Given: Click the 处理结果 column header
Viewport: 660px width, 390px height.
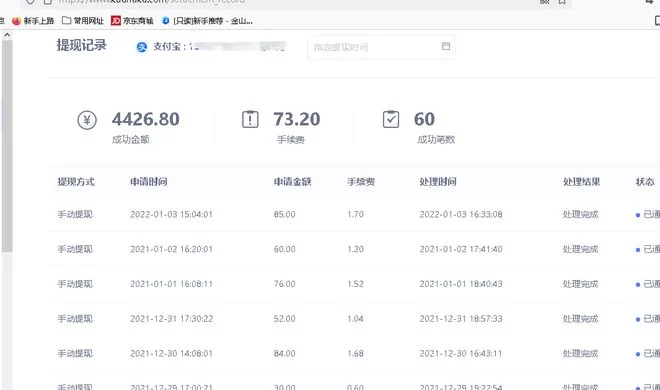Looking at the screenshot, I should point(581,182).
